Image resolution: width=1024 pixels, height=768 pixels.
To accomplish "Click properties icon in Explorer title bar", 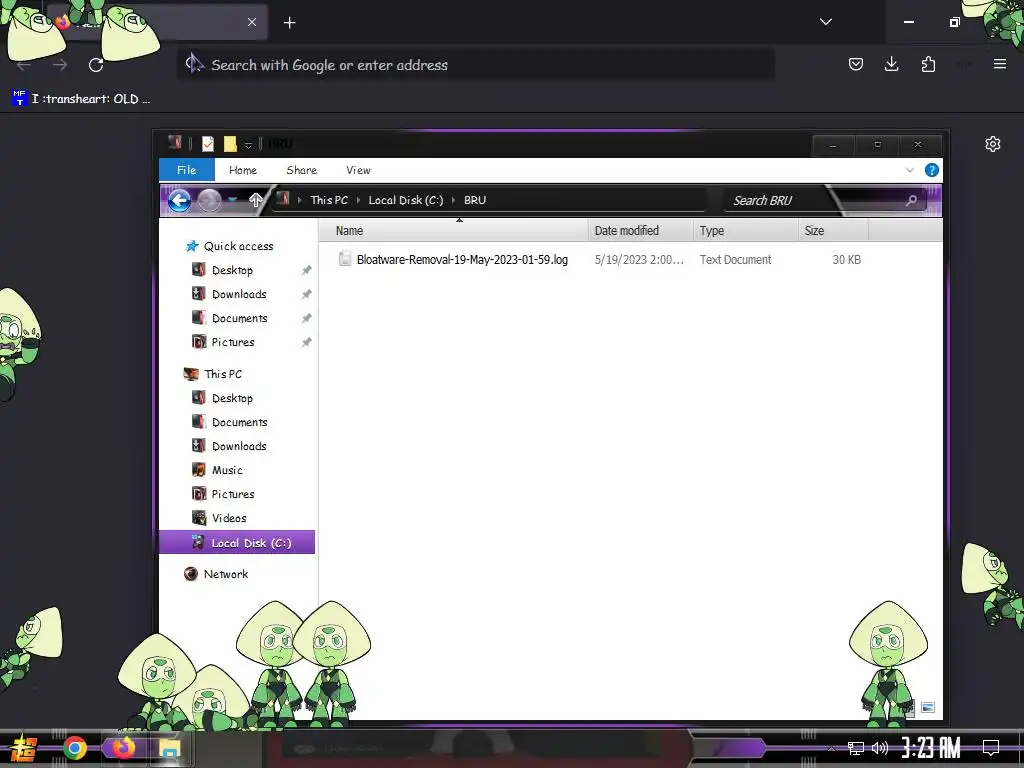I will [208, 144].
